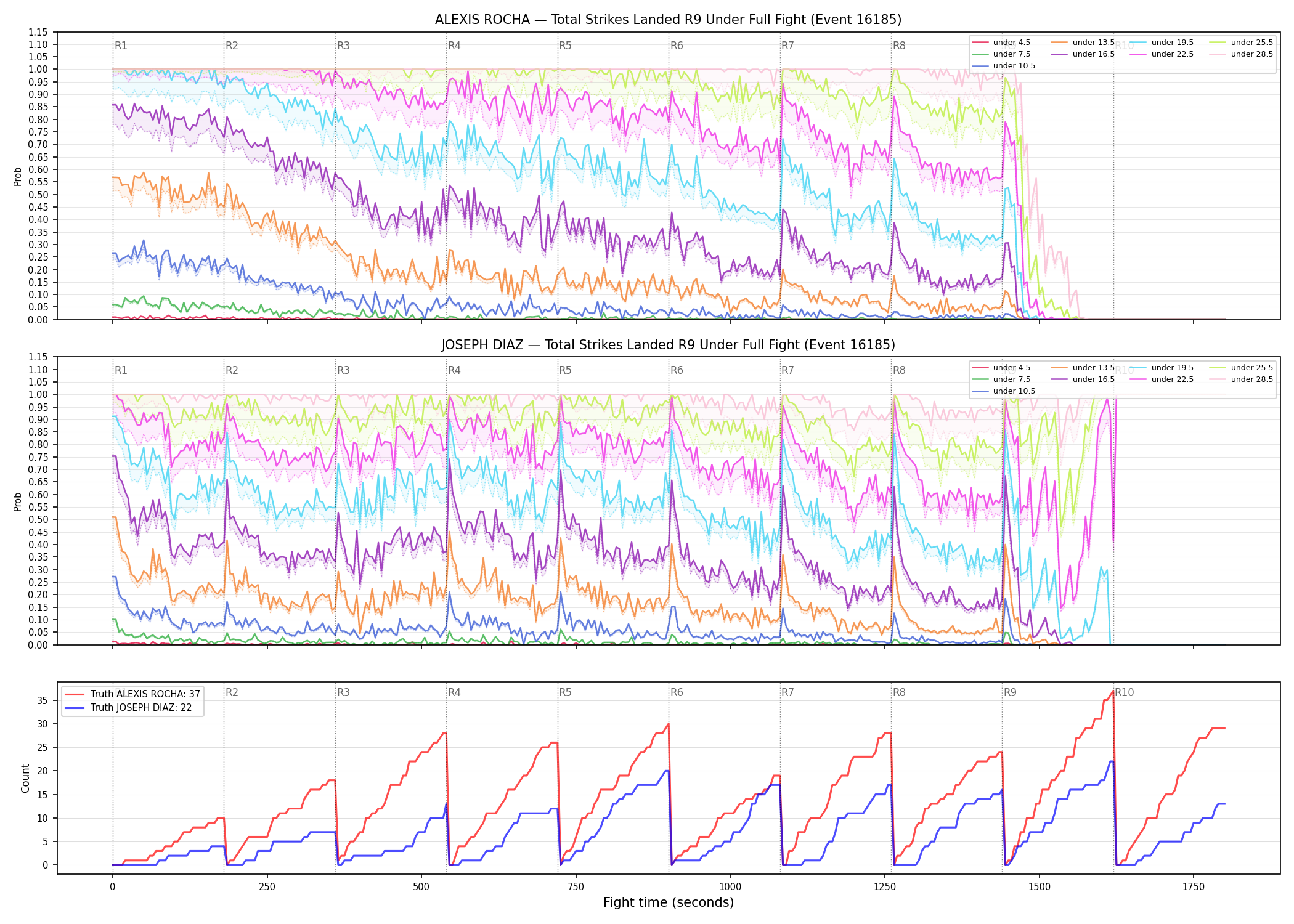Click x-axis tick label '1500'
The width and height of the screenshot is (1294, 924).
pyautogui.click(x=1040, y=887)
